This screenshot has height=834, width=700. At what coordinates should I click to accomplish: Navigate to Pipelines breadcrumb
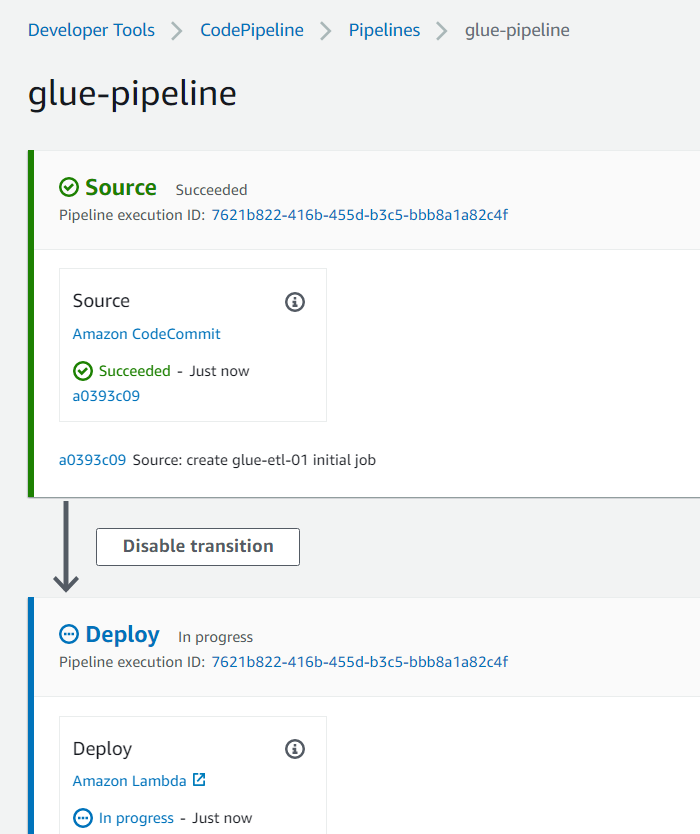385,30
